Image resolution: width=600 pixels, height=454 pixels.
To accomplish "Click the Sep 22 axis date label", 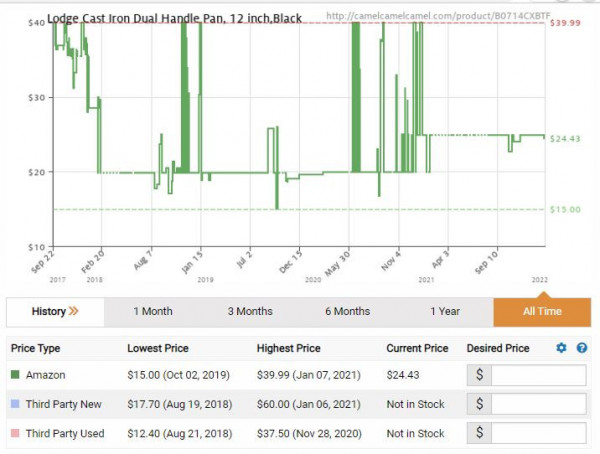I will click(42, 260).
